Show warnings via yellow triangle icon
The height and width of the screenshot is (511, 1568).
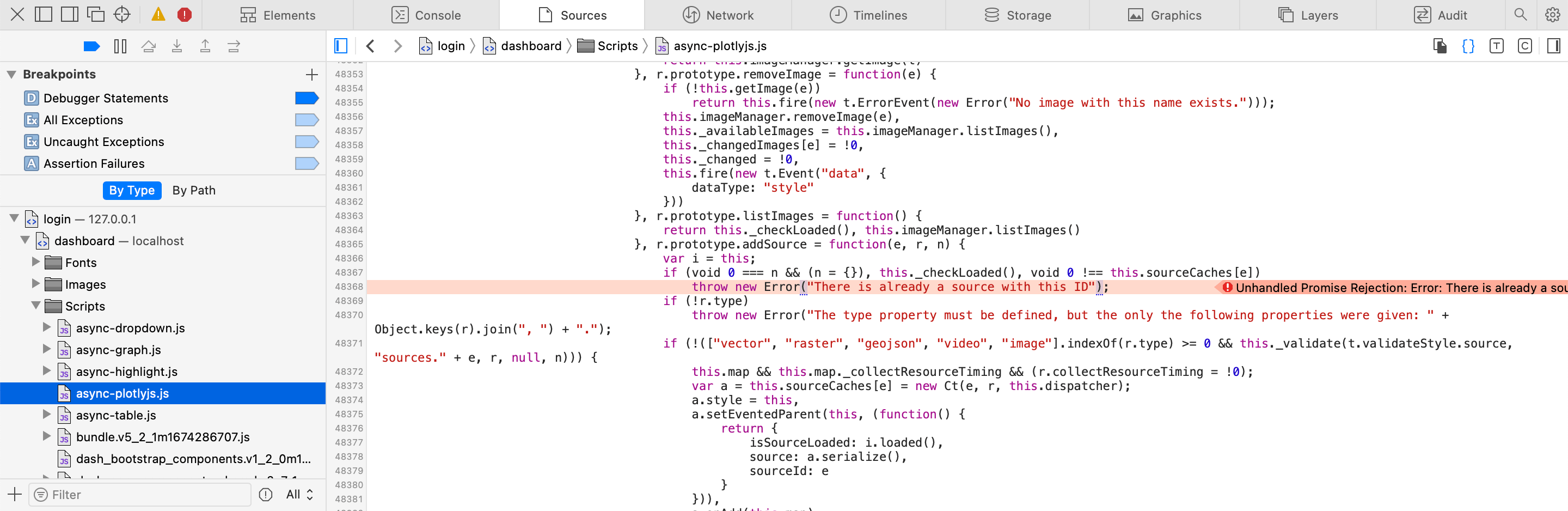[158, 15]
